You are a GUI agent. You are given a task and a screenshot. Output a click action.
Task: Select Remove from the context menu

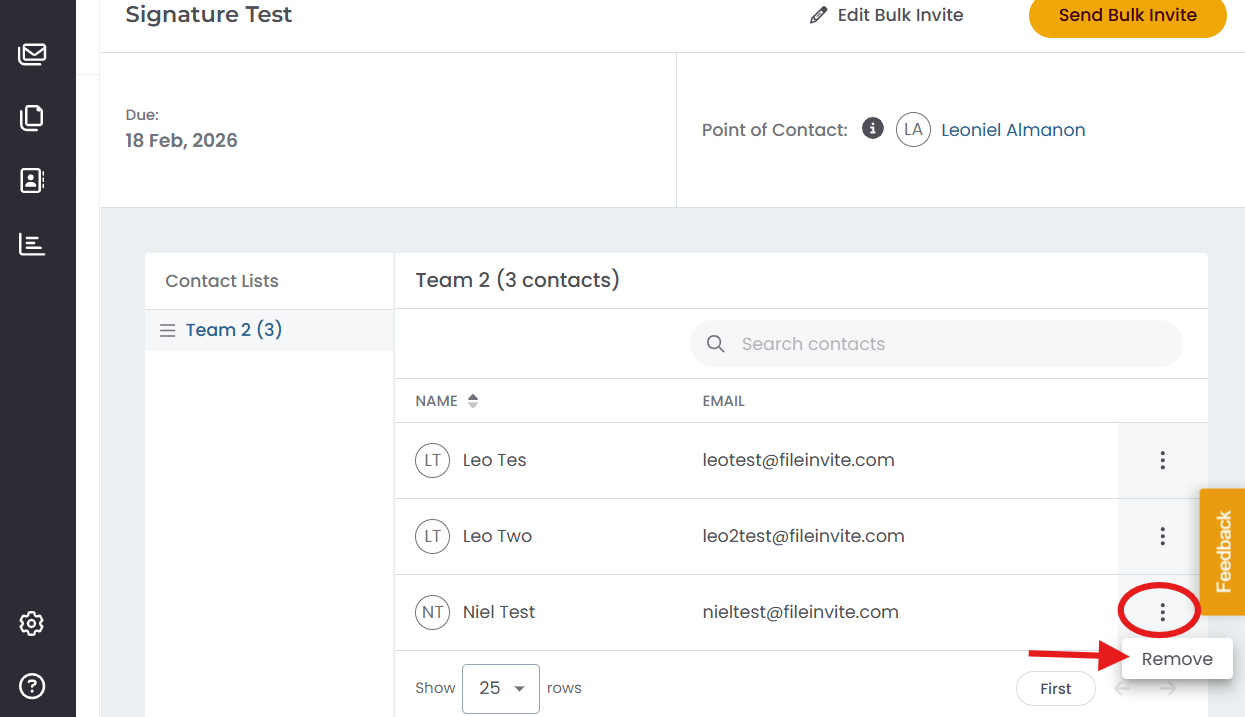pyautogui.click(x=1177, y=659)
